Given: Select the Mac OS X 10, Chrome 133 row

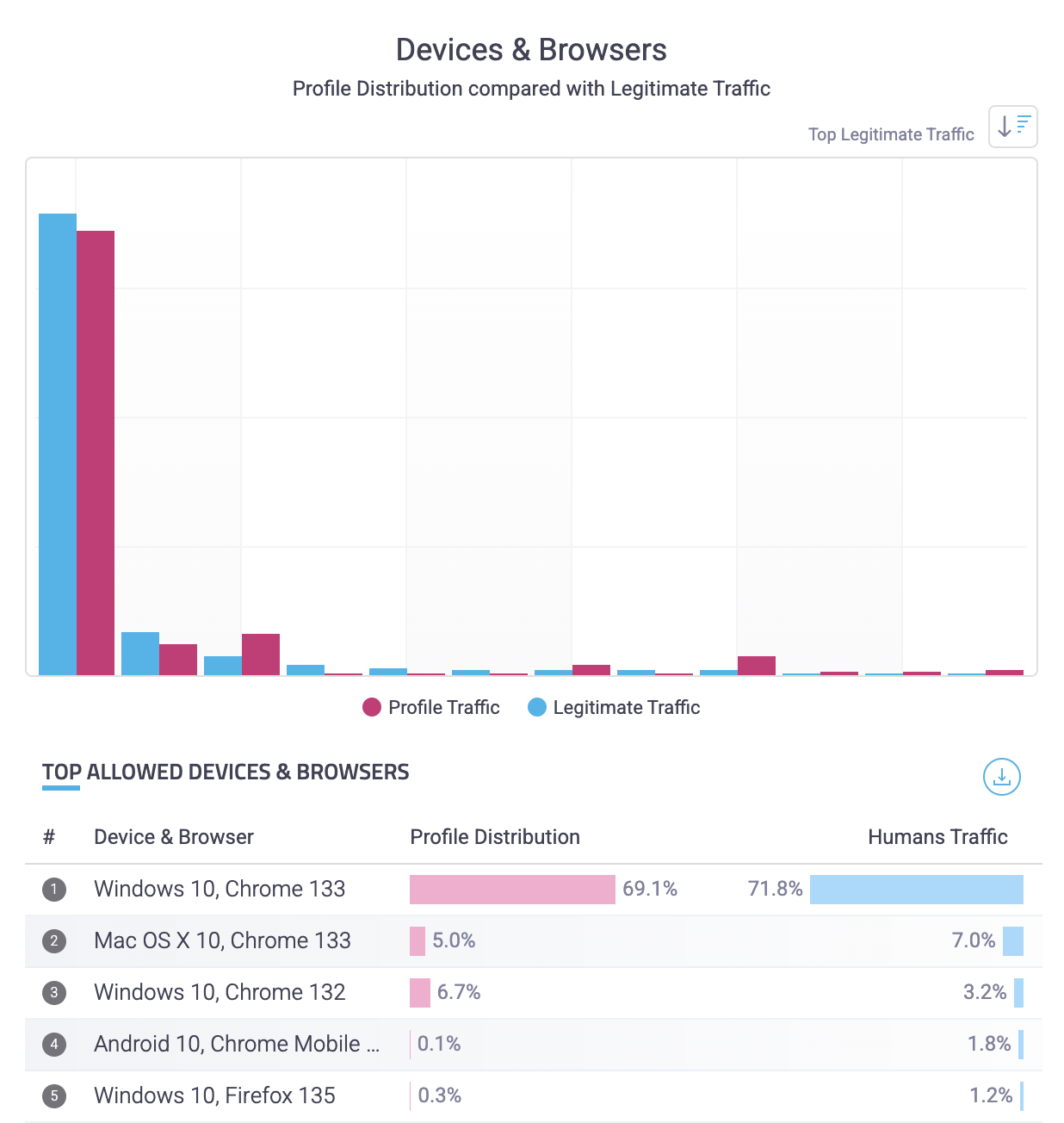Looking at the screenshot, I should coord(222,941).
